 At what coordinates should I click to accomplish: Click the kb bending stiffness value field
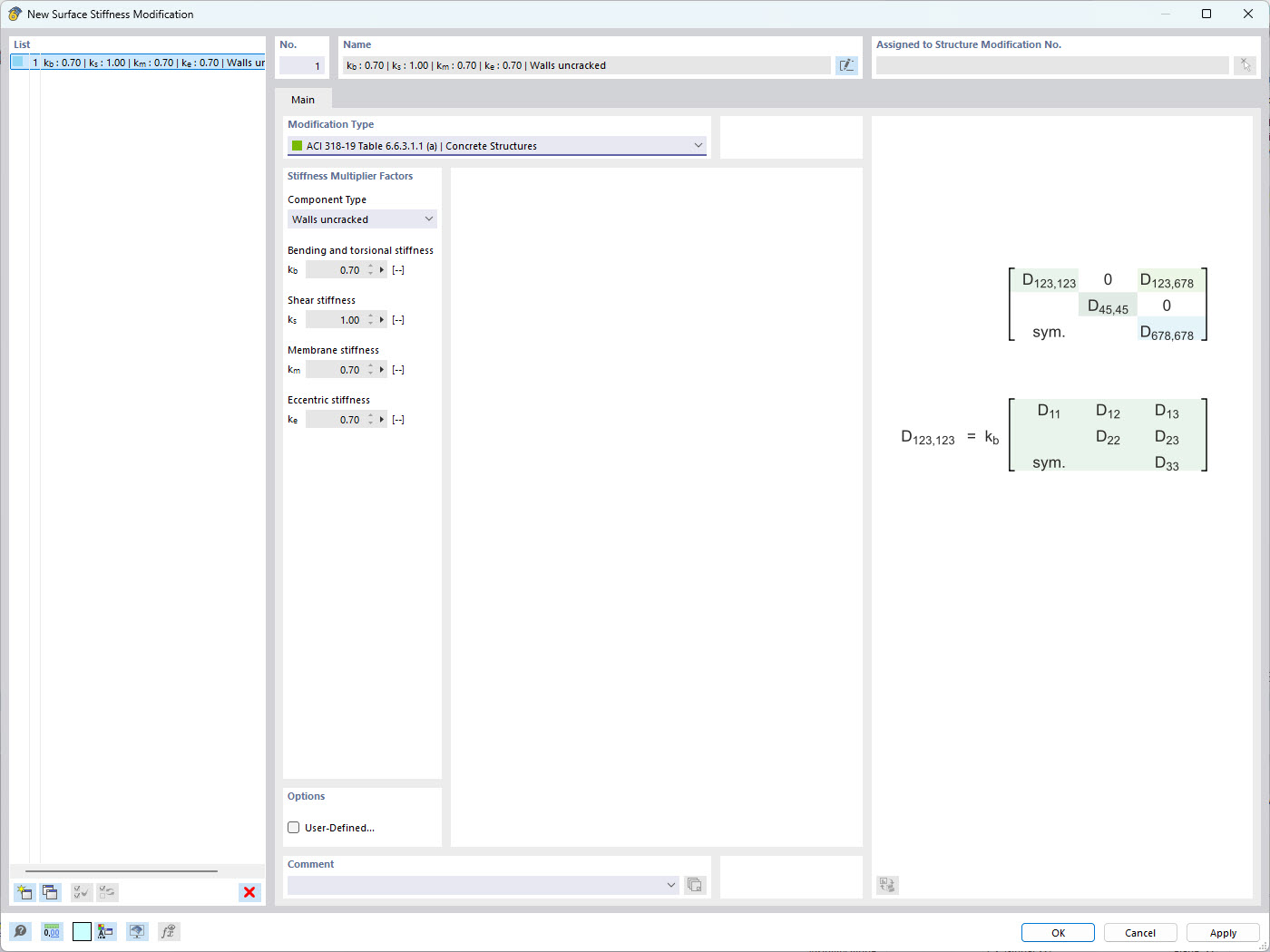click(x=335, y=270)
